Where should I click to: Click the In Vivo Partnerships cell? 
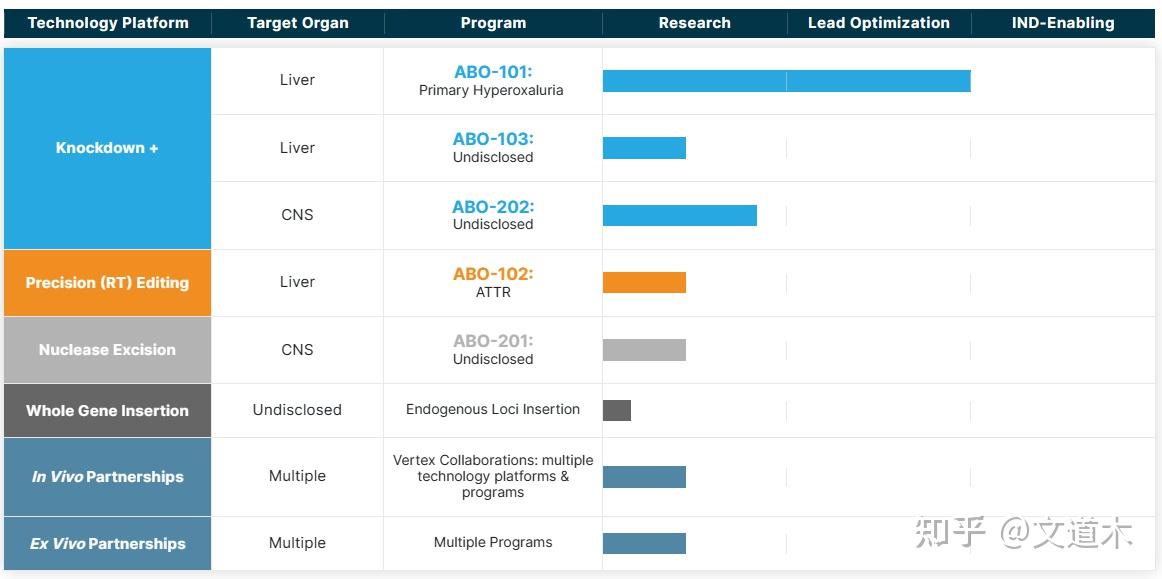coord(107,477)
